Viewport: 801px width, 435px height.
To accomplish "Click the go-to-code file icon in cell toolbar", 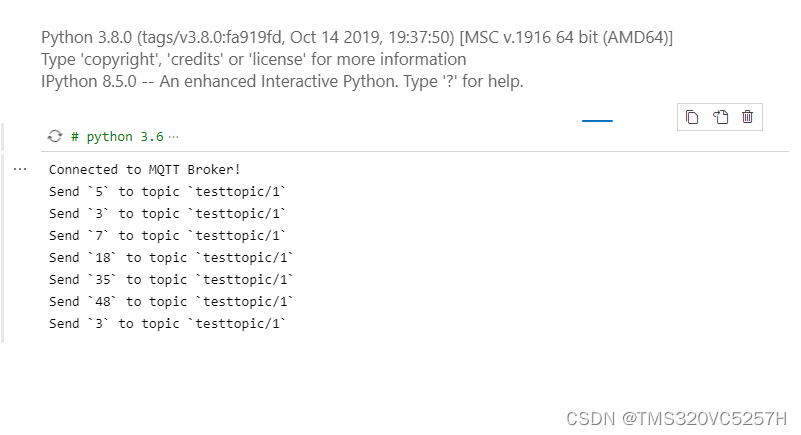I will 720,117.
